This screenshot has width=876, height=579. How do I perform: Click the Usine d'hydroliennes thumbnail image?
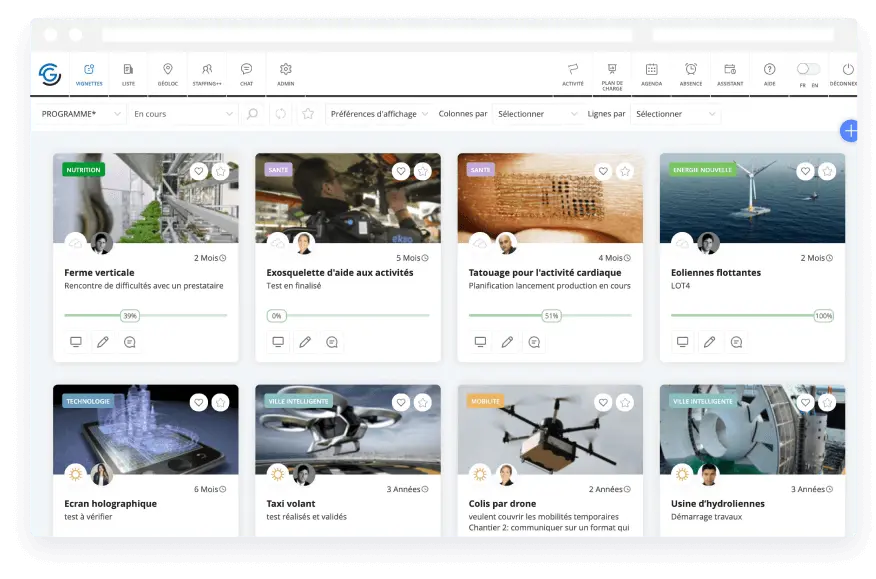[x=753, y=429]
